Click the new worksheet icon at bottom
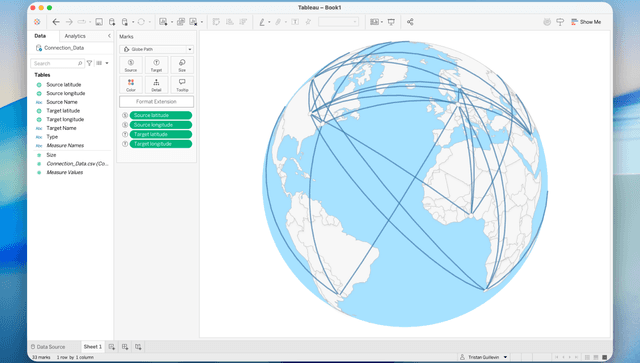640x363 pixels. tap(112, 347)
